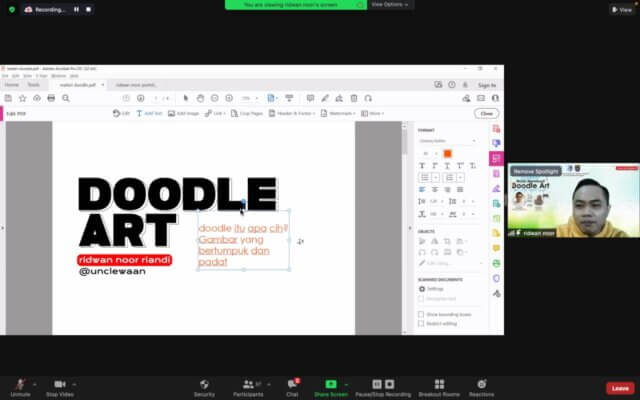The image size is (640, 400).
Task: Switch to the Tools tab in Acrobat
Action: pyautogui.click(x=33, y=85)
